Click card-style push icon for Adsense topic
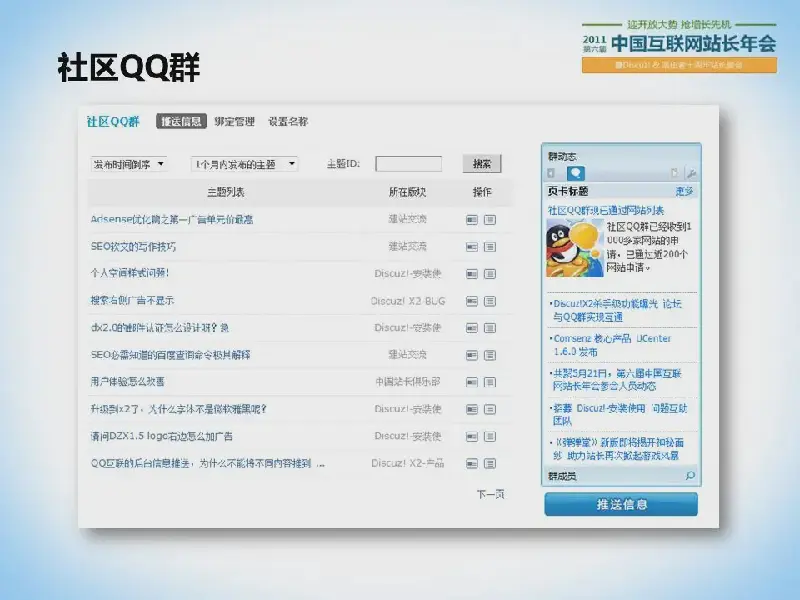The height and width of the screenshot is (600, 800). (x=472, y=219)
